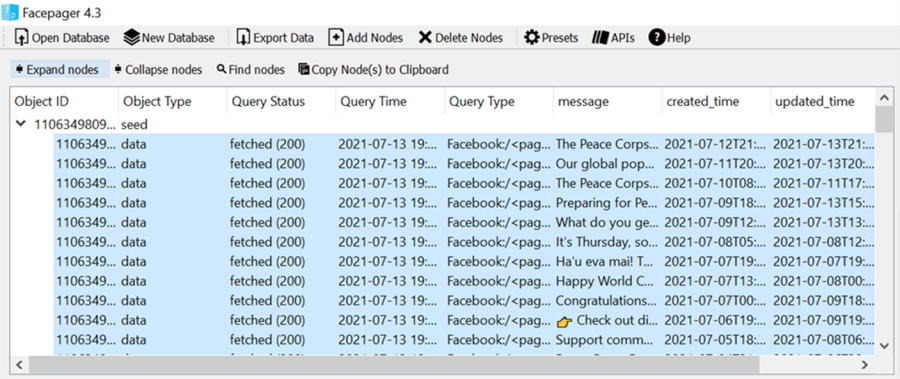Select the row starting 'Happy World C...'
The width and height of the screenshot is (900, 379).
point(464,281)
